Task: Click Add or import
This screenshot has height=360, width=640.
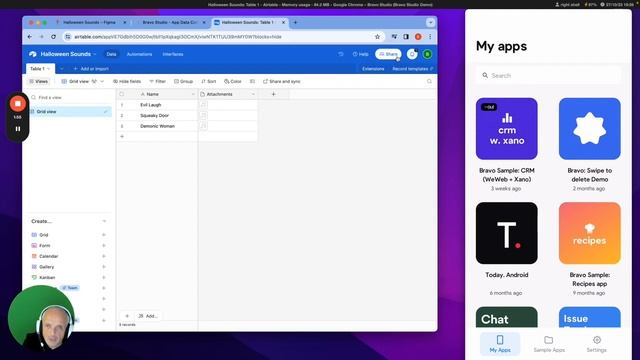Action: 91,69
